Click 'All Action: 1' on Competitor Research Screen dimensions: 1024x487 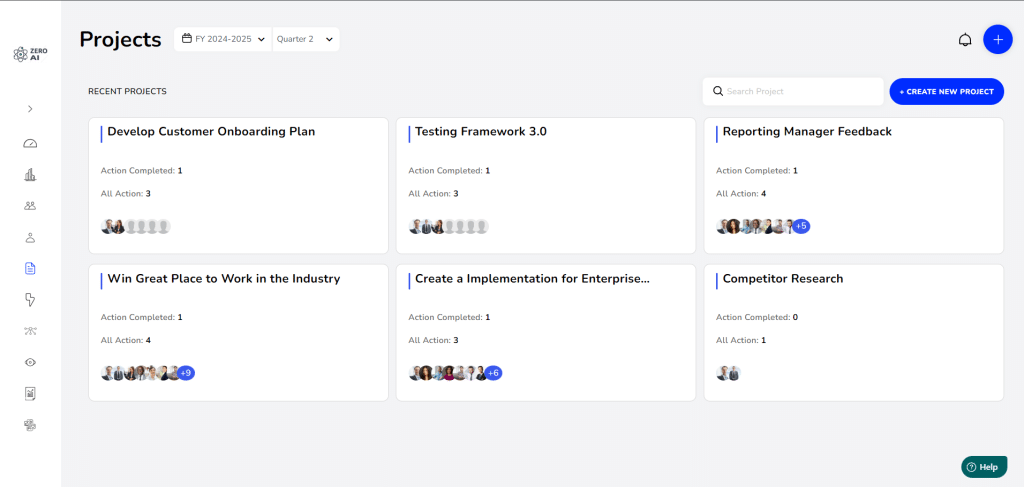click(x=741, y=340)
